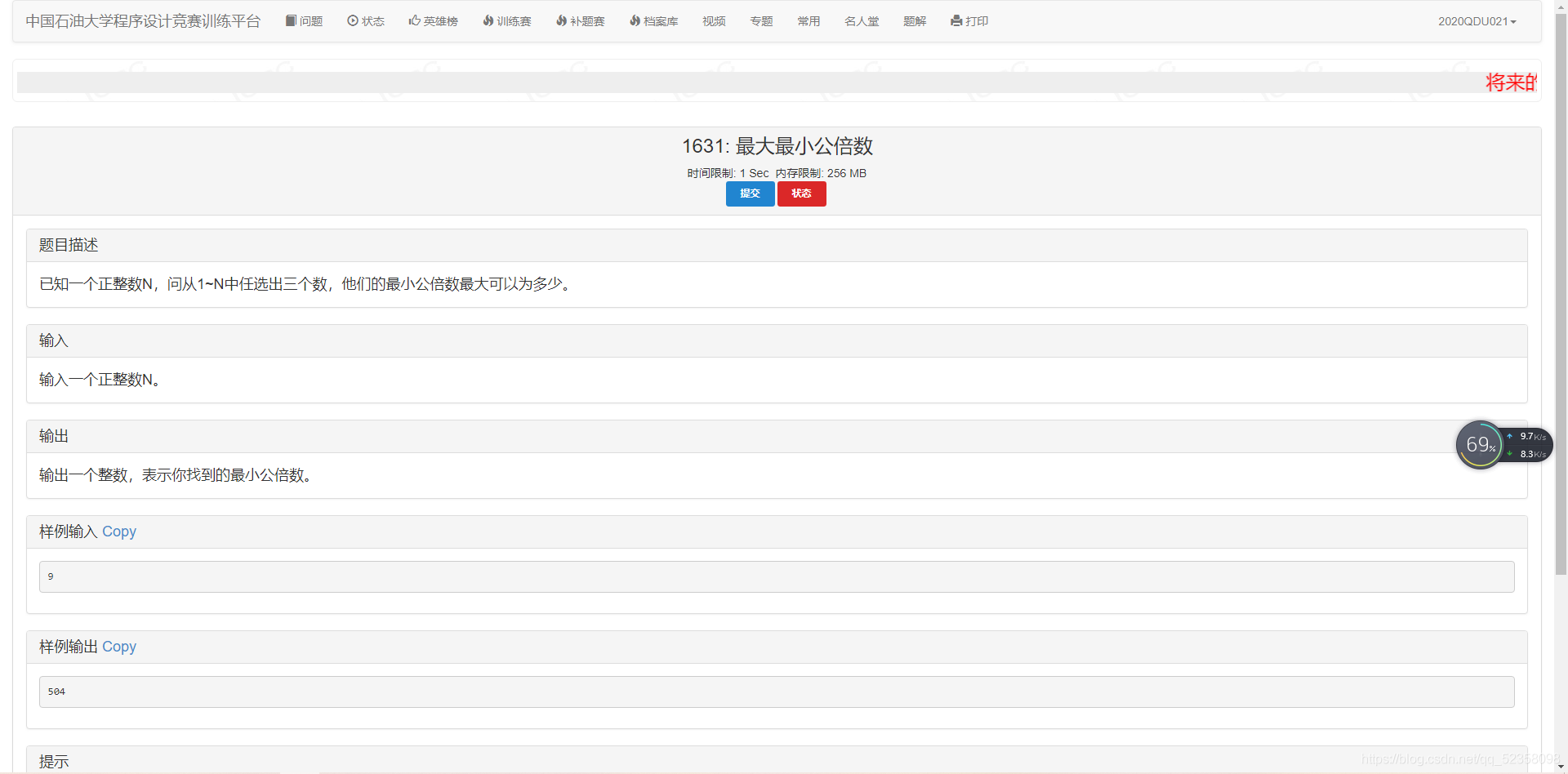Image resolution: width=1568 pixels, height=774 pixels.
Task: Click the vertical page scrollbar
Action: [1561, 294]
